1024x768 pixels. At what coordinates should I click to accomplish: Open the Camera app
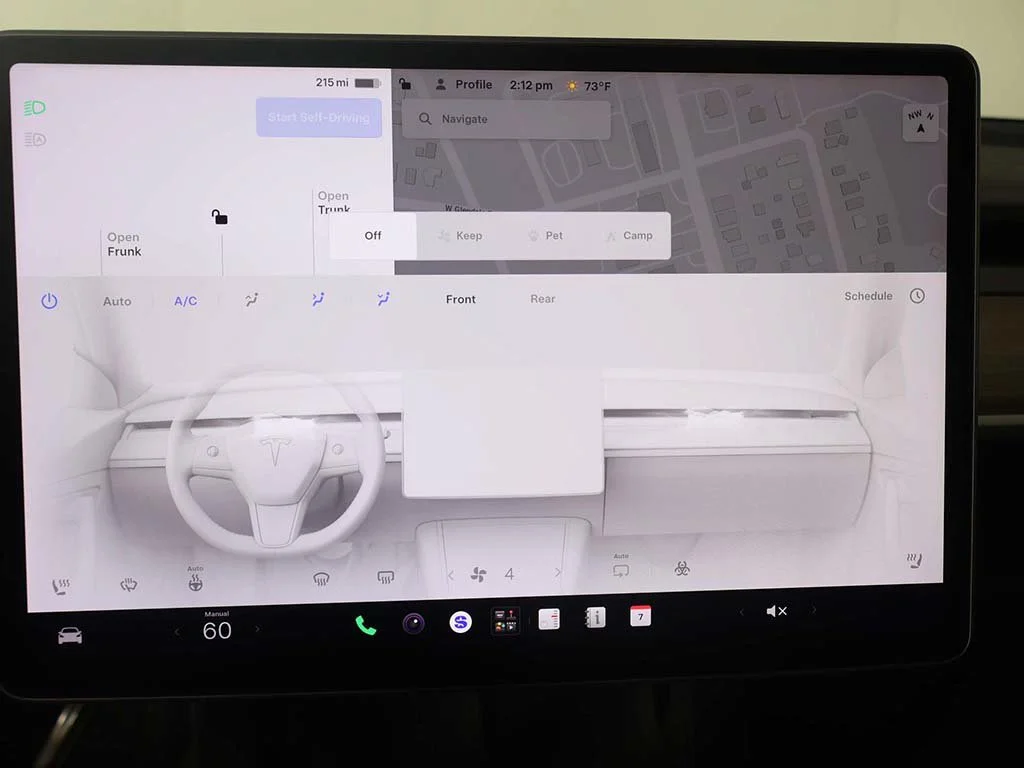pyautogui.click(x=413, y=624)
